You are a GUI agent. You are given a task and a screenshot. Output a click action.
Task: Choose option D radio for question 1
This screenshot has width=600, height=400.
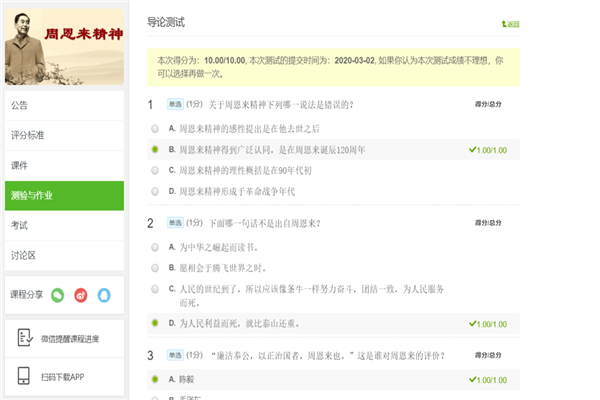point(154,191)
